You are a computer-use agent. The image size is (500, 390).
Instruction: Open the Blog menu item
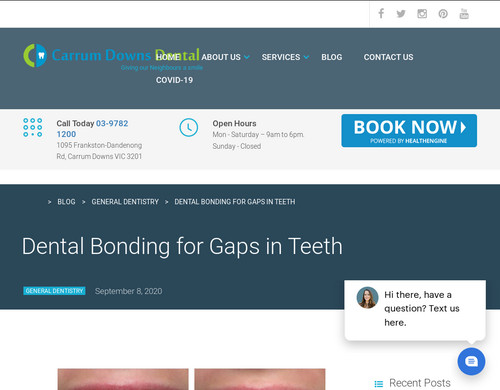[x=332, y=57]
